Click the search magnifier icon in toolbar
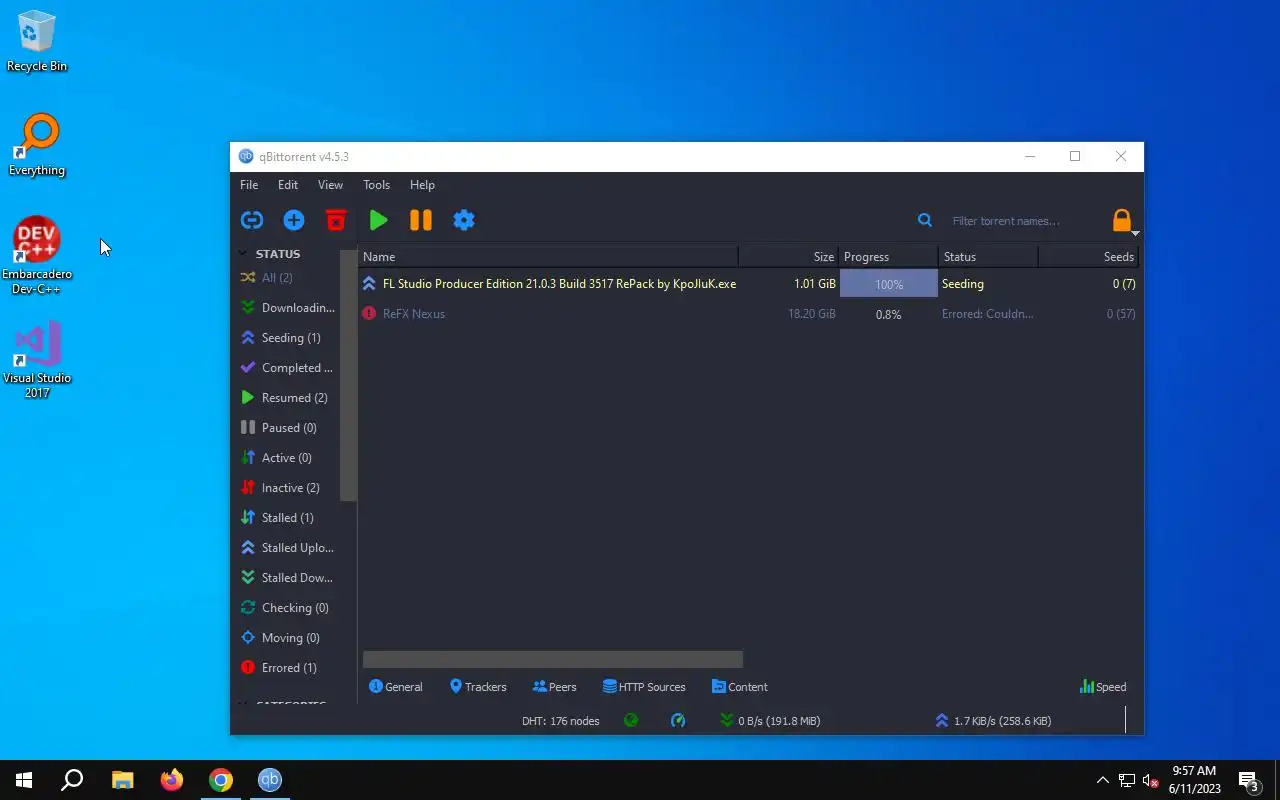 [925, 220]
